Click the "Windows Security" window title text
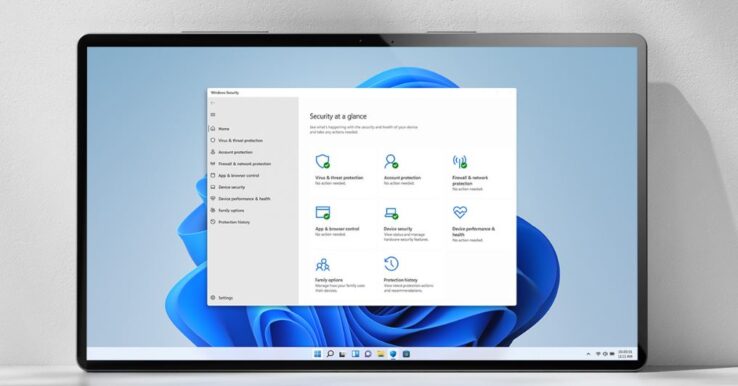The height and width of the screenshot is (386, 738). pos(225,93)
